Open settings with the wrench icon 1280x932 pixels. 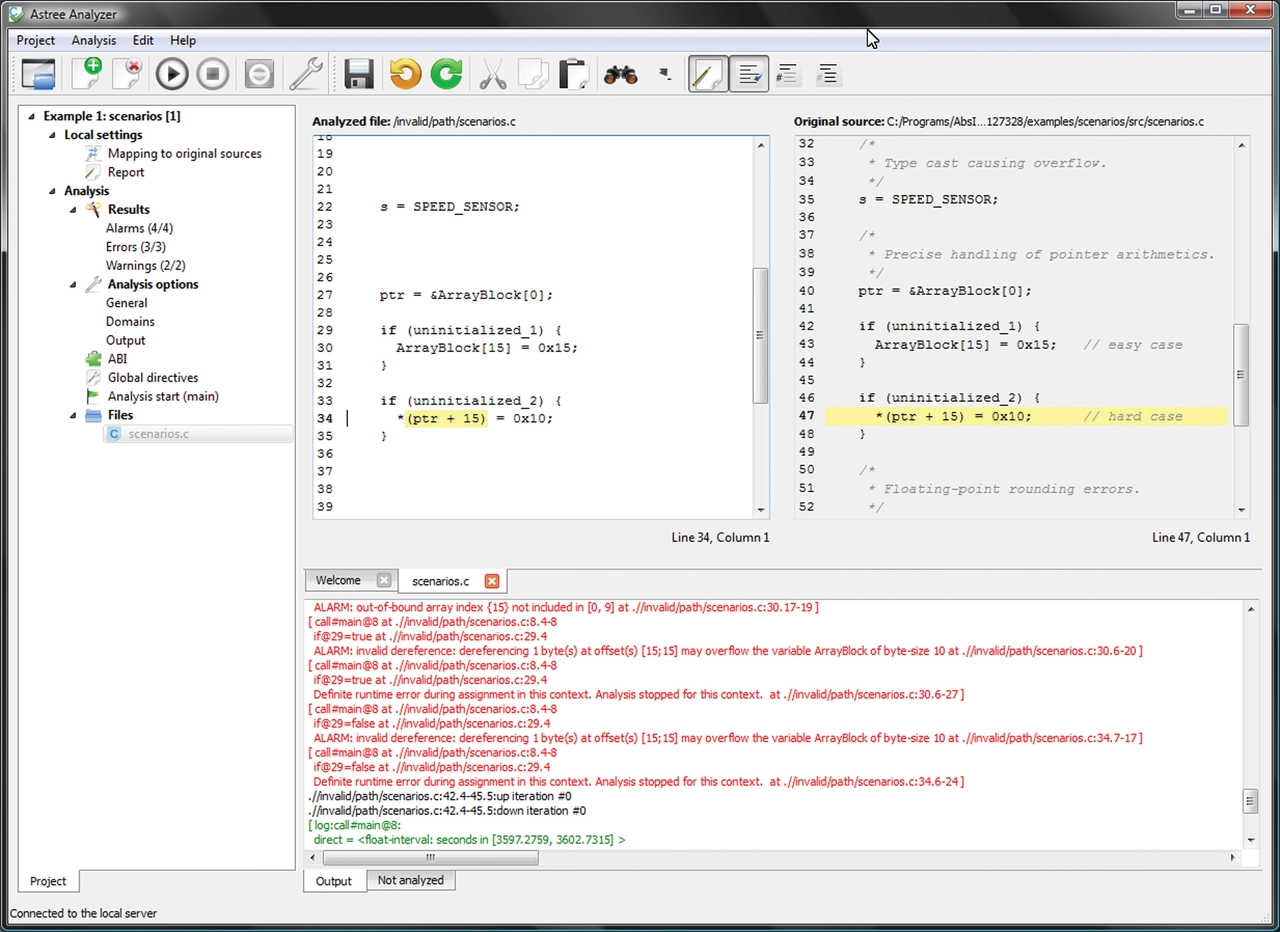(305, 74)
